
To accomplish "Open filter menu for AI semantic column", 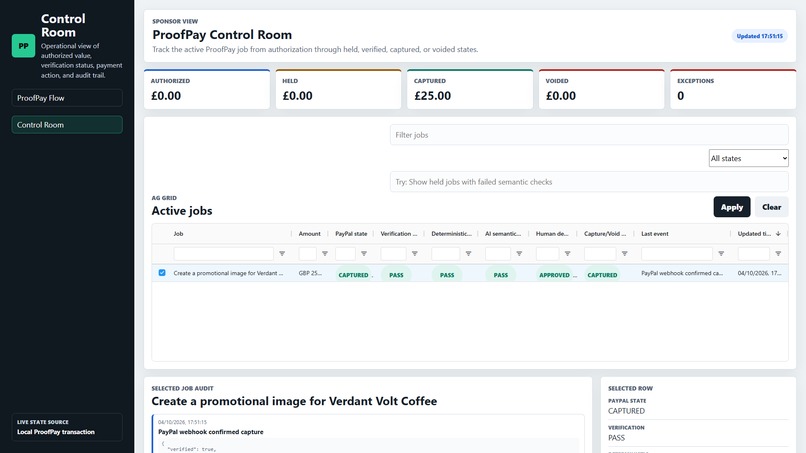I will coord(519,253).
